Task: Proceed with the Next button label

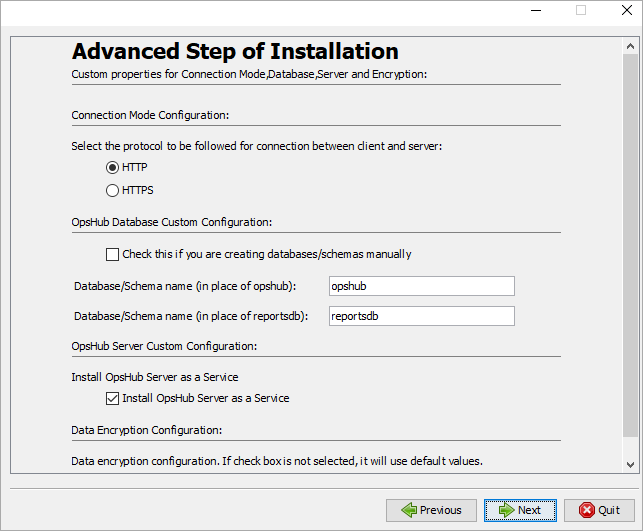Action: [x=529, y=510]
